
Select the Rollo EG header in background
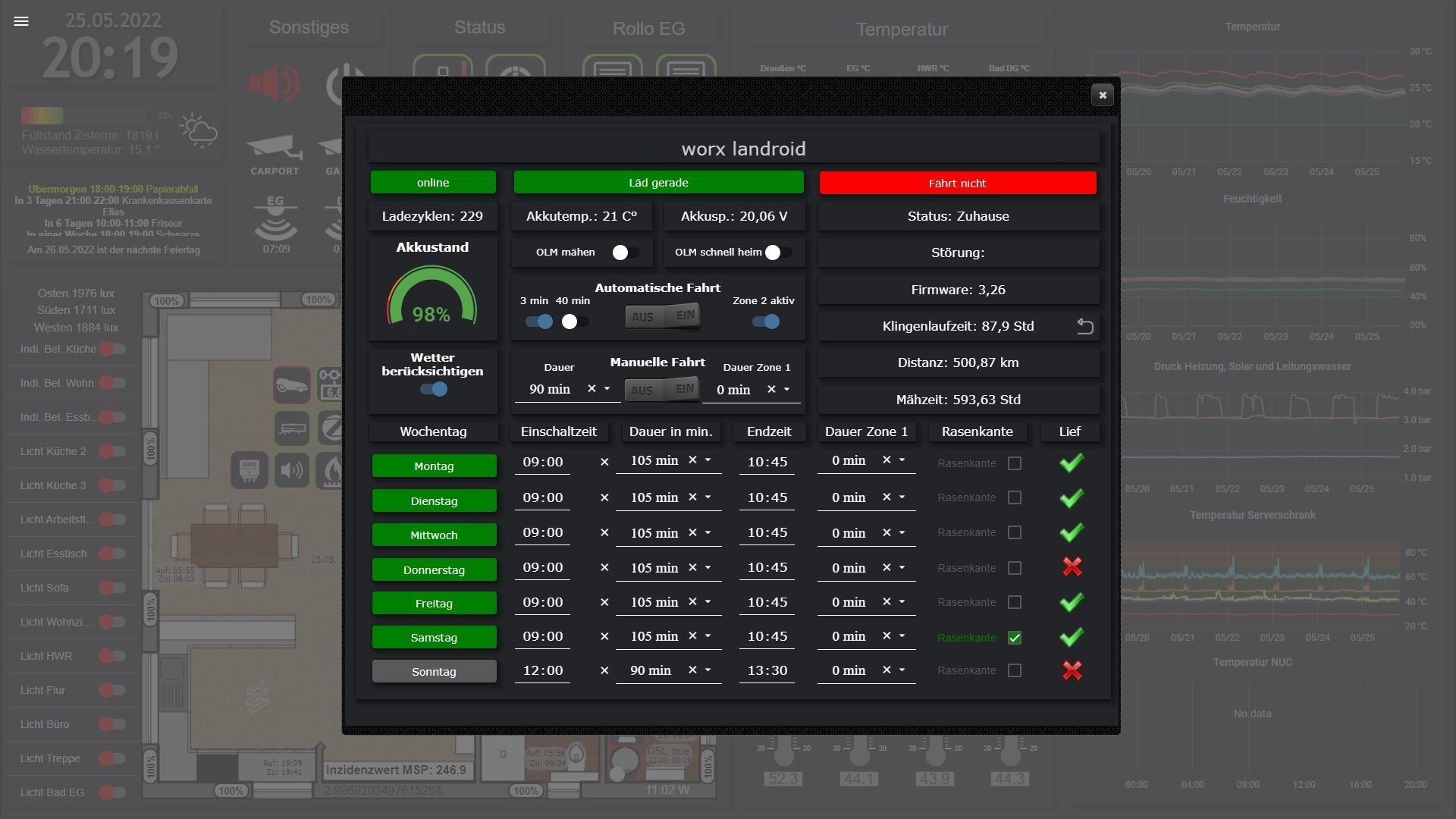[x=648, y=29]
